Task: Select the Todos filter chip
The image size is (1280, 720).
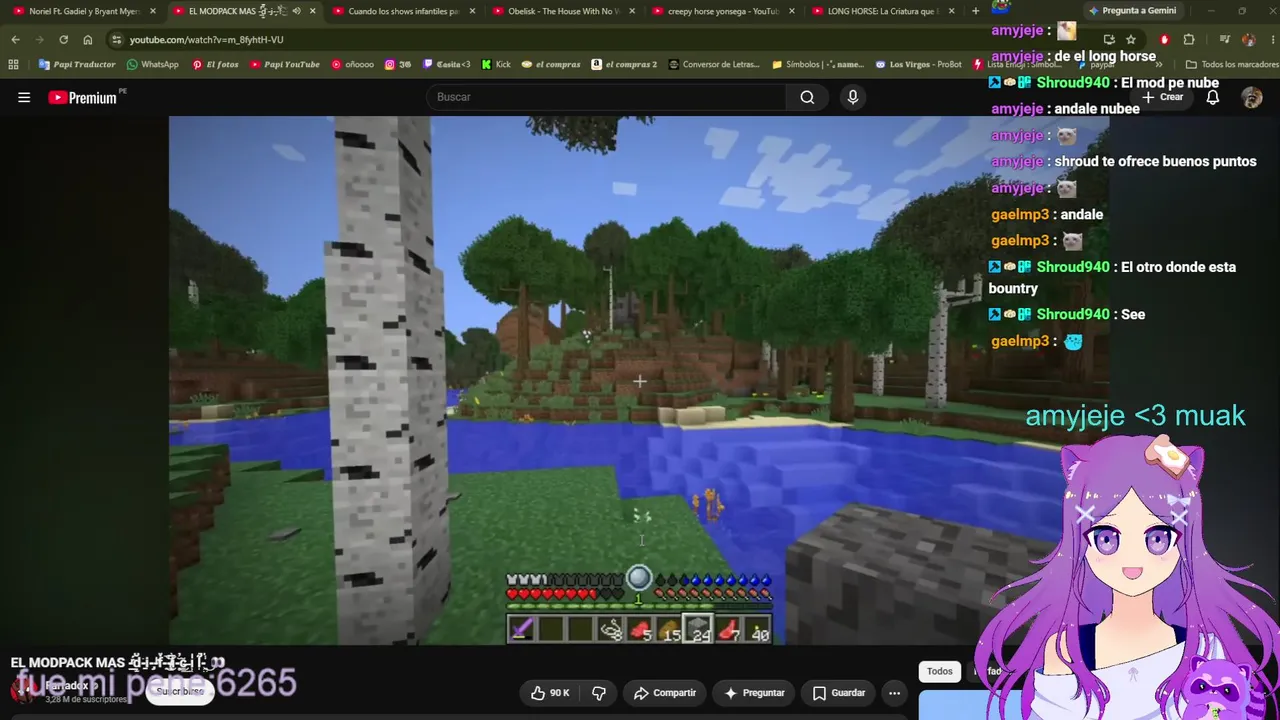Action: (x=940, y=672)
